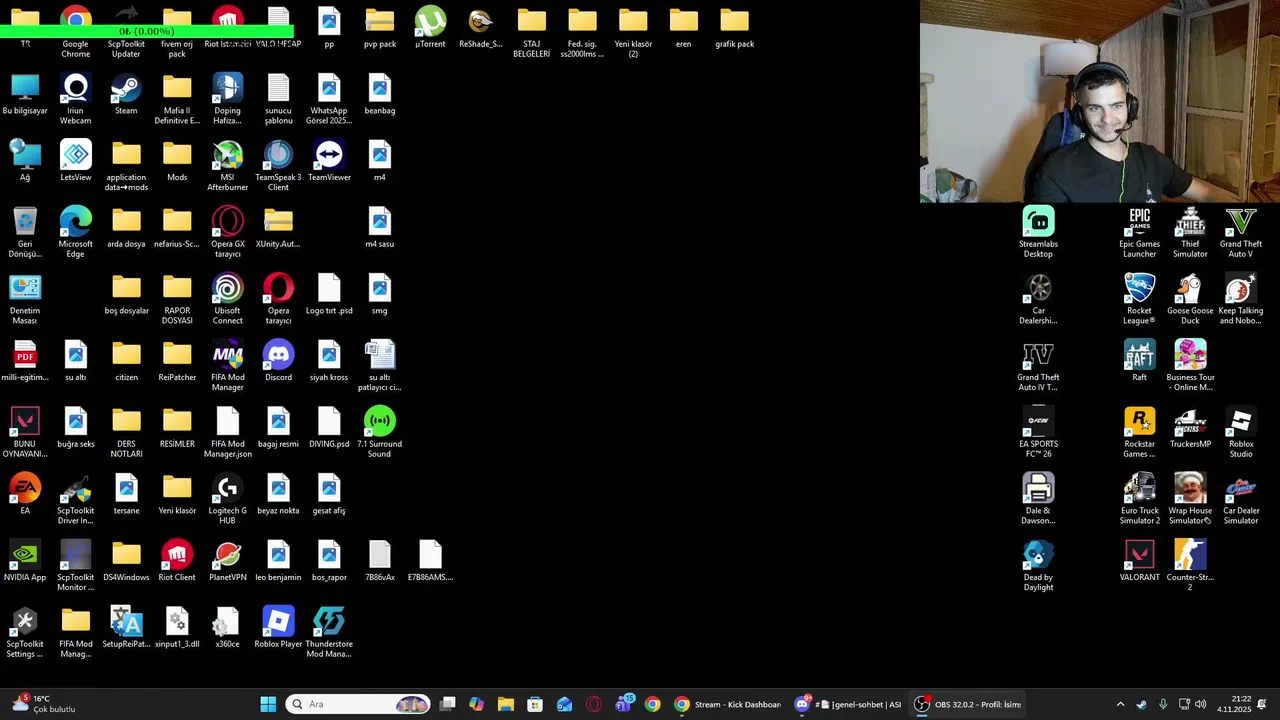Open Rocket League shortcut
Screen dimensions: 1280x720
[1139, 299]
